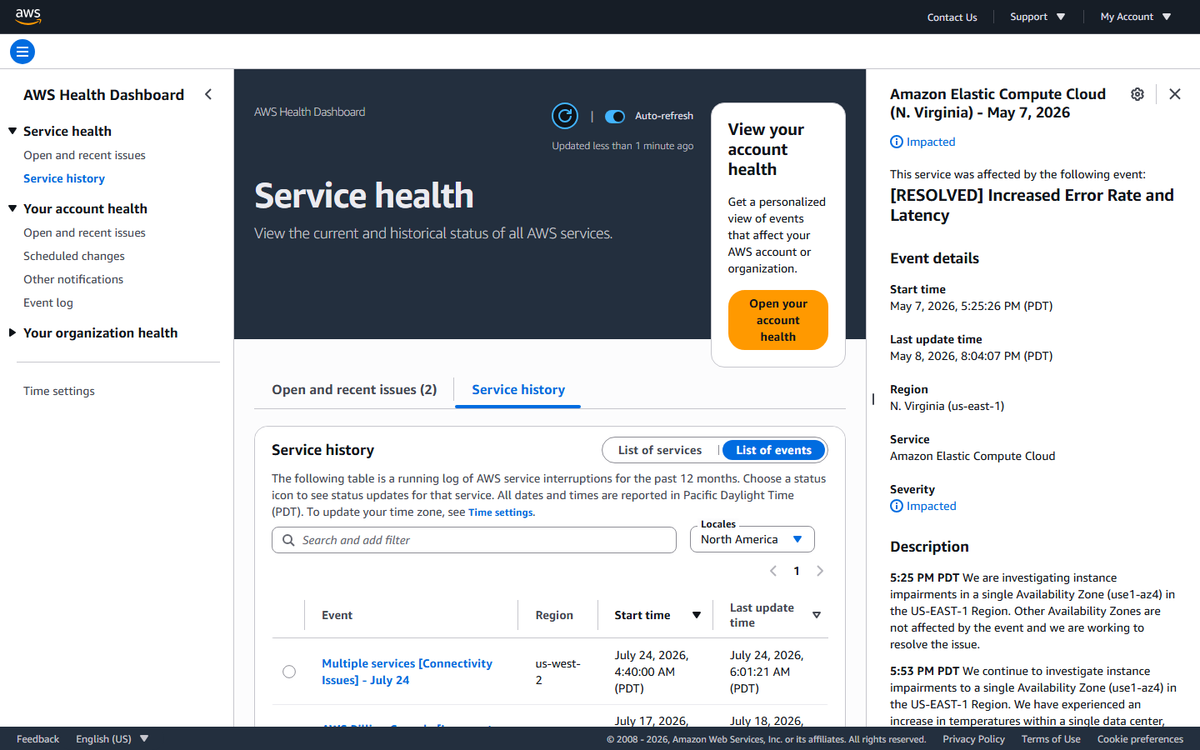Click the N. Virginia (us-east-1) region value
Viewport: 1200px width, 750px height.
947,406
